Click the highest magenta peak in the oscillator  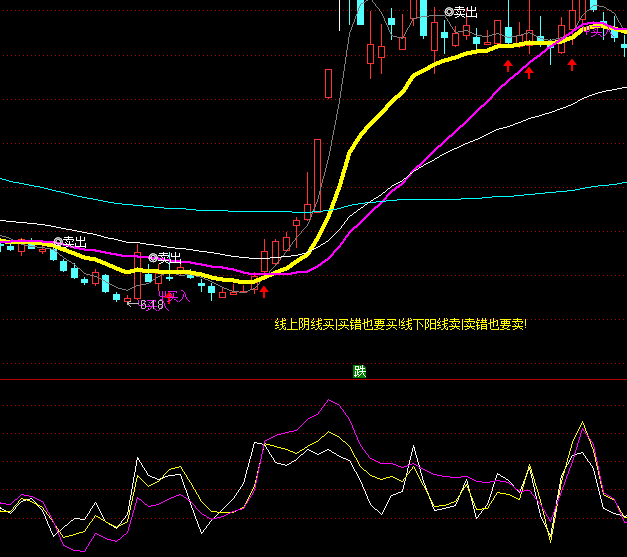coord(327,402)
